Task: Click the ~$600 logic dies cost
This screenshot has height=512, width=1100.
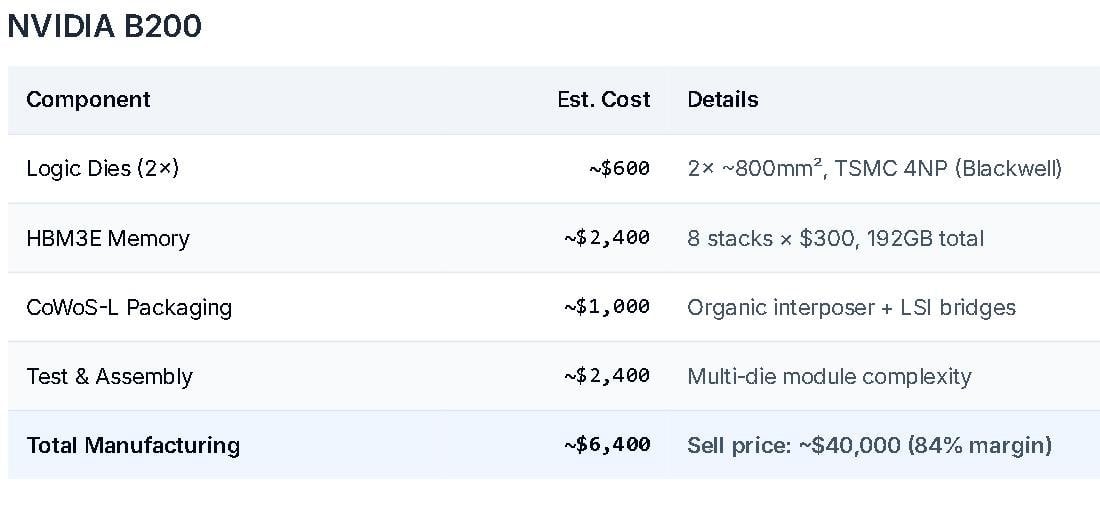Action: pos(619,169)
